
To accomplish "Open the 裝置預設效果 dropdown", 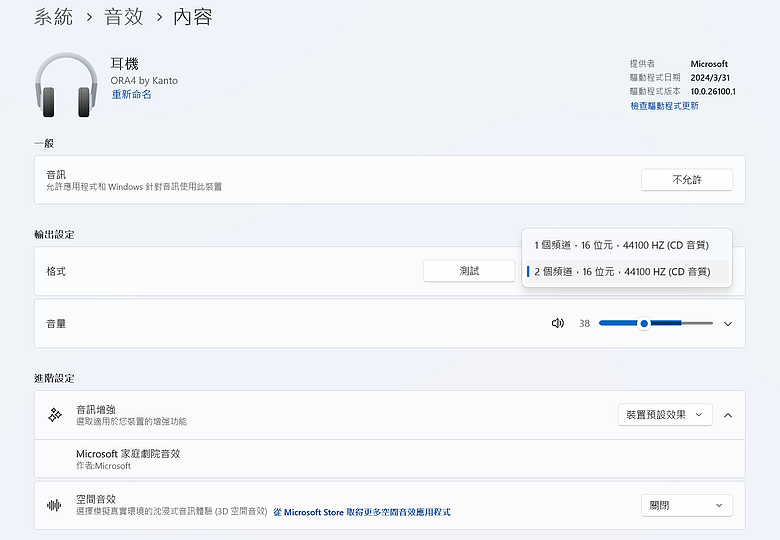I will 665,415.
